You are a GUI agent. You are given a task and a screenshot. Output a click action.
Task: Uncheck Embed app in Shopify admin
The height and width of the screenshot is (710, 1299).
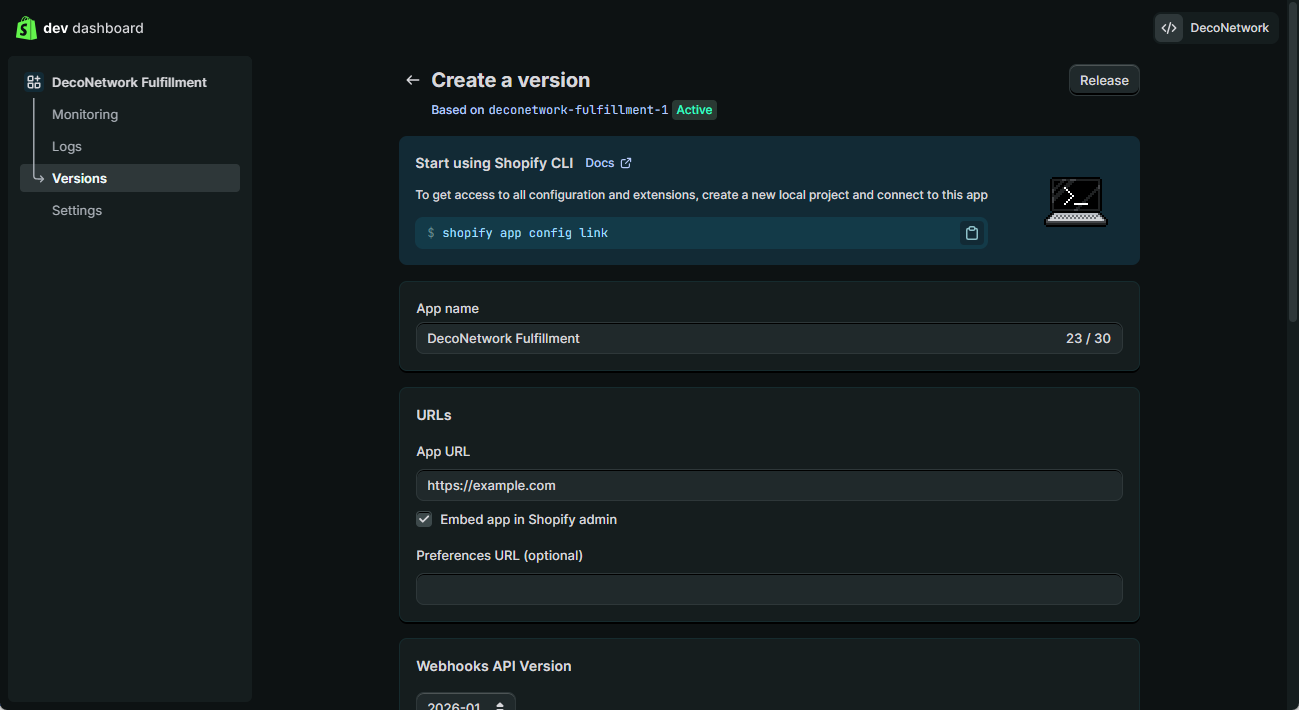[424, 519]
